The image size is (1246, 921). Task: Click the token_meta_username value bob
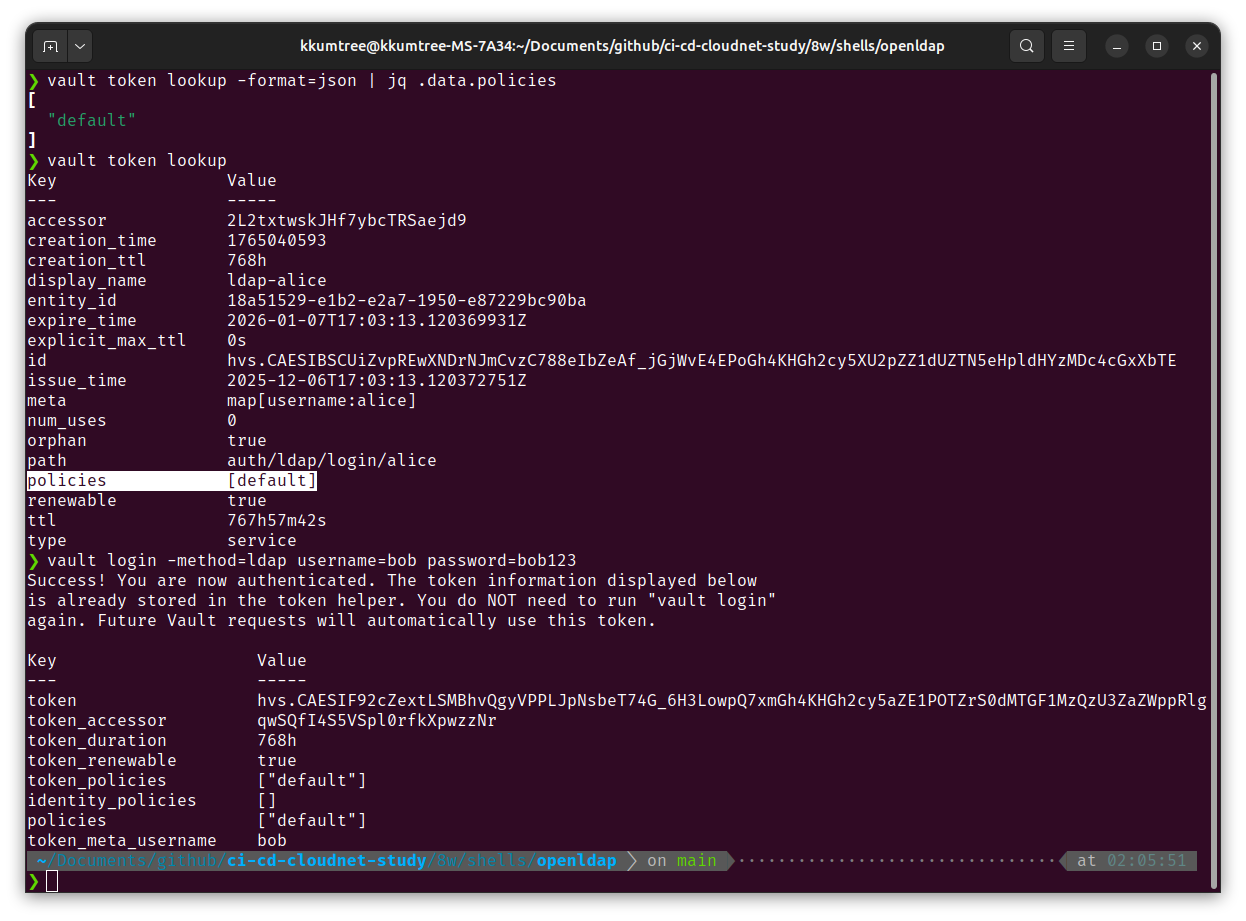[x=272, y=840]
